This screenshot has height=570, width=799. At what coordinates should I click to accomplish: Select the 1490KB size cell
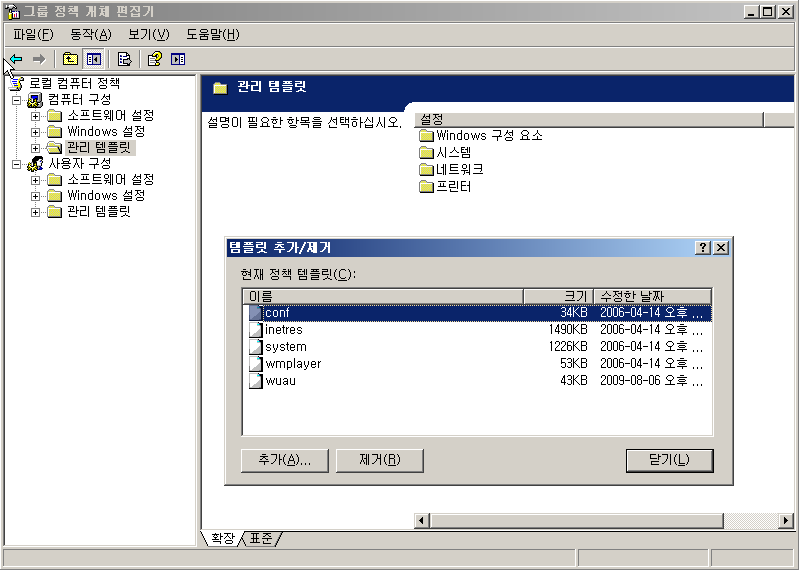(568, 330)
